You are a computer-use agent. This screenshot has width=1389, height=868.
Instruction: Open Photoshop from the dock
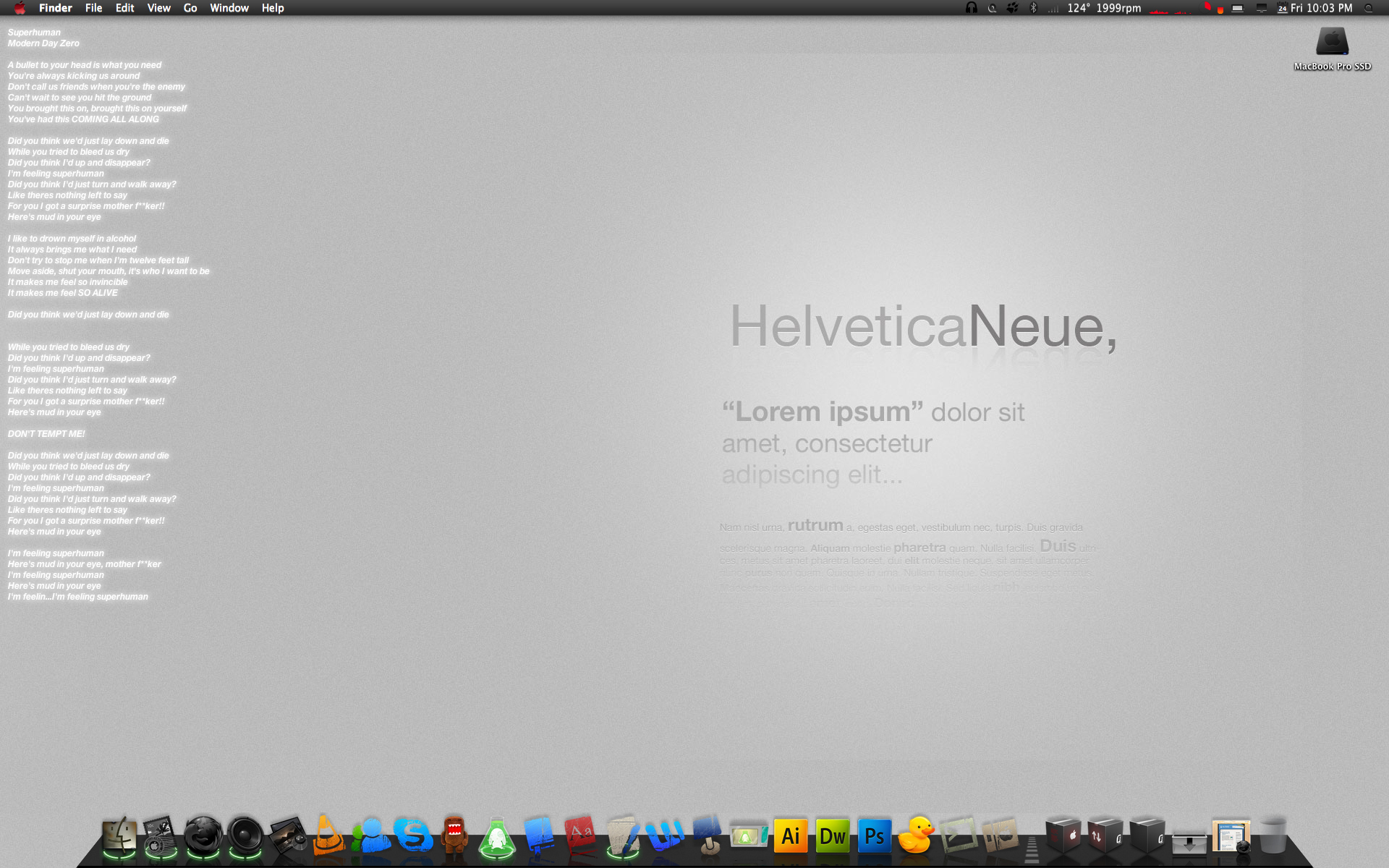(x=874, y=837)
